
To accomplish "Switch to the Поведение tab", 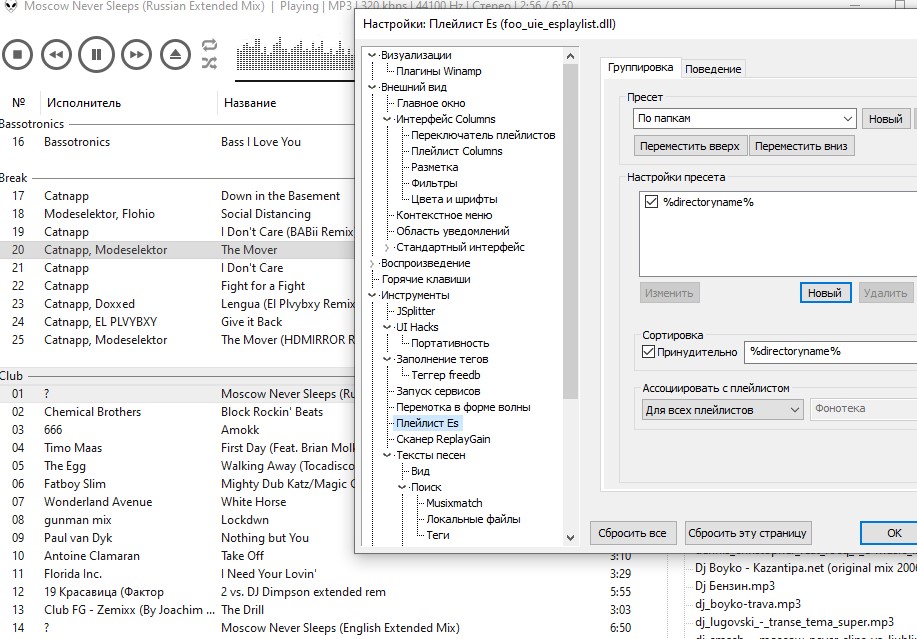I will (714, 69).
